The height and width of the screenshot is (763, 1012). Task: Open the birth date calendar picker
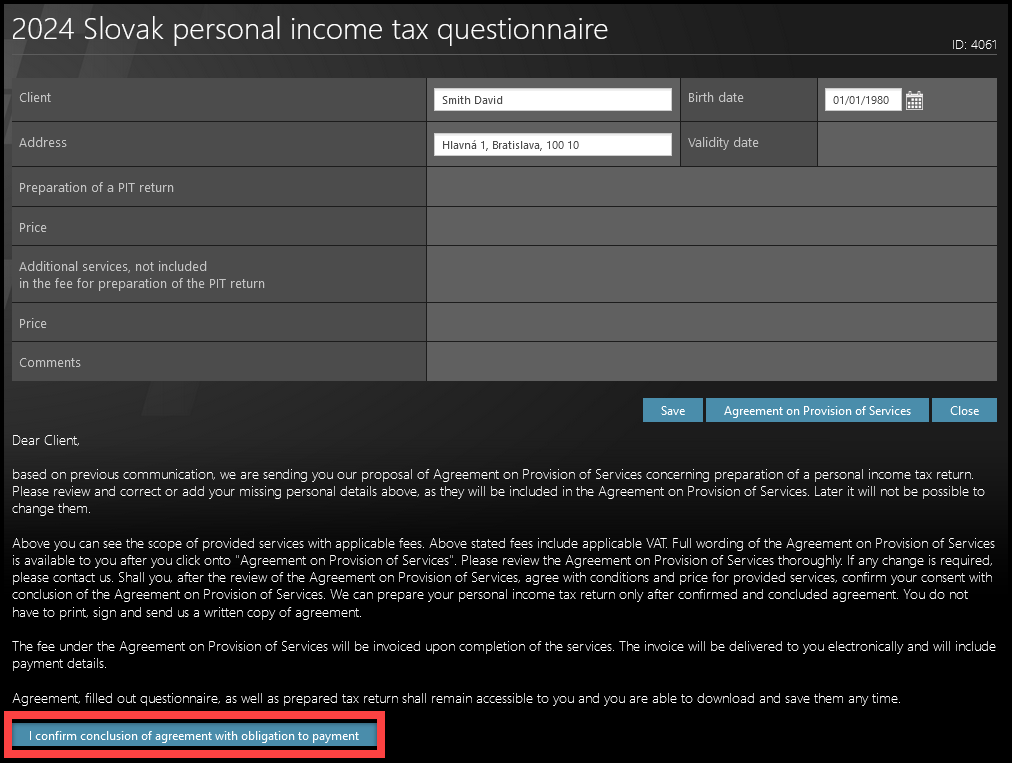click(x=914, y=100)
